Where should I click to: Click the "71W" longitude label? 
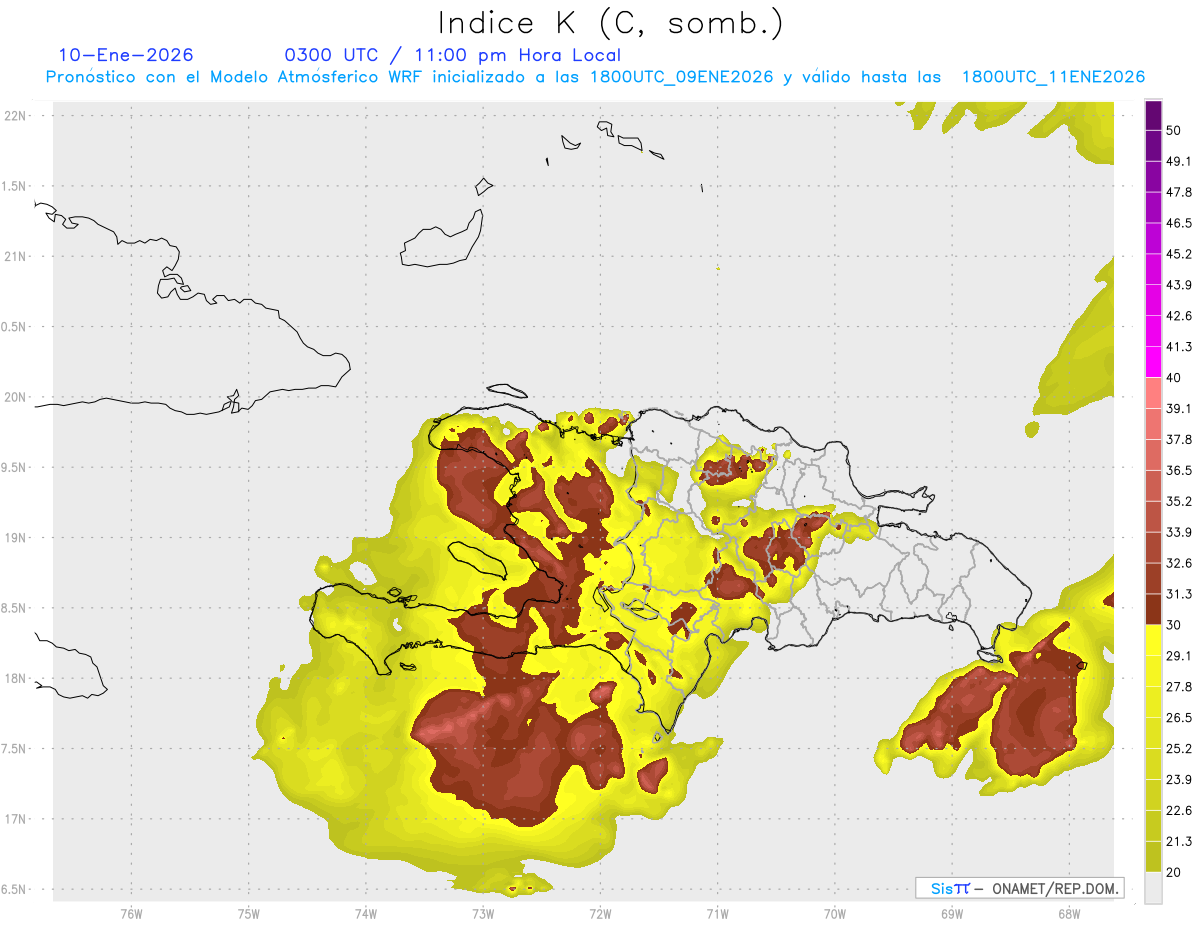tap(717, 914)
